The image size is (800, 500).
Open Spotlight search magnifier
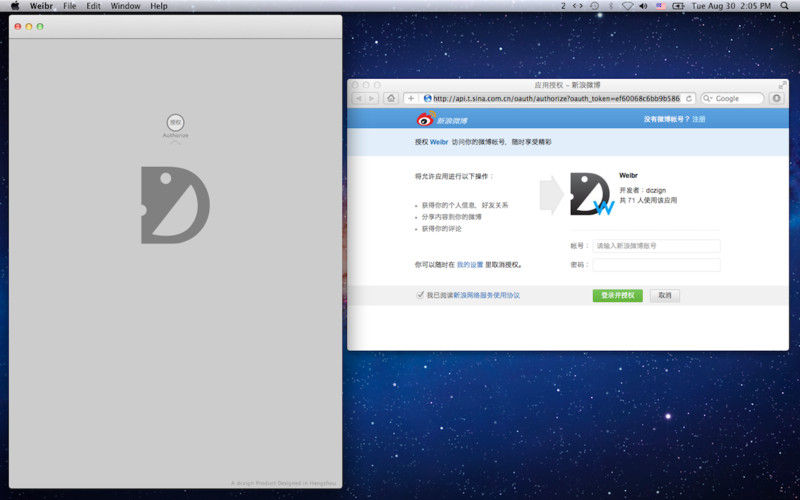click(x=784, y=6)
